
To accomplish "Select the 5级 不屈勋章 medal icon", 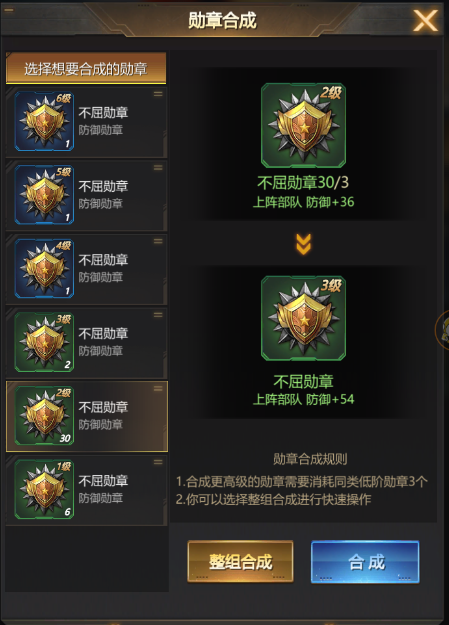I will pos(44,195).
